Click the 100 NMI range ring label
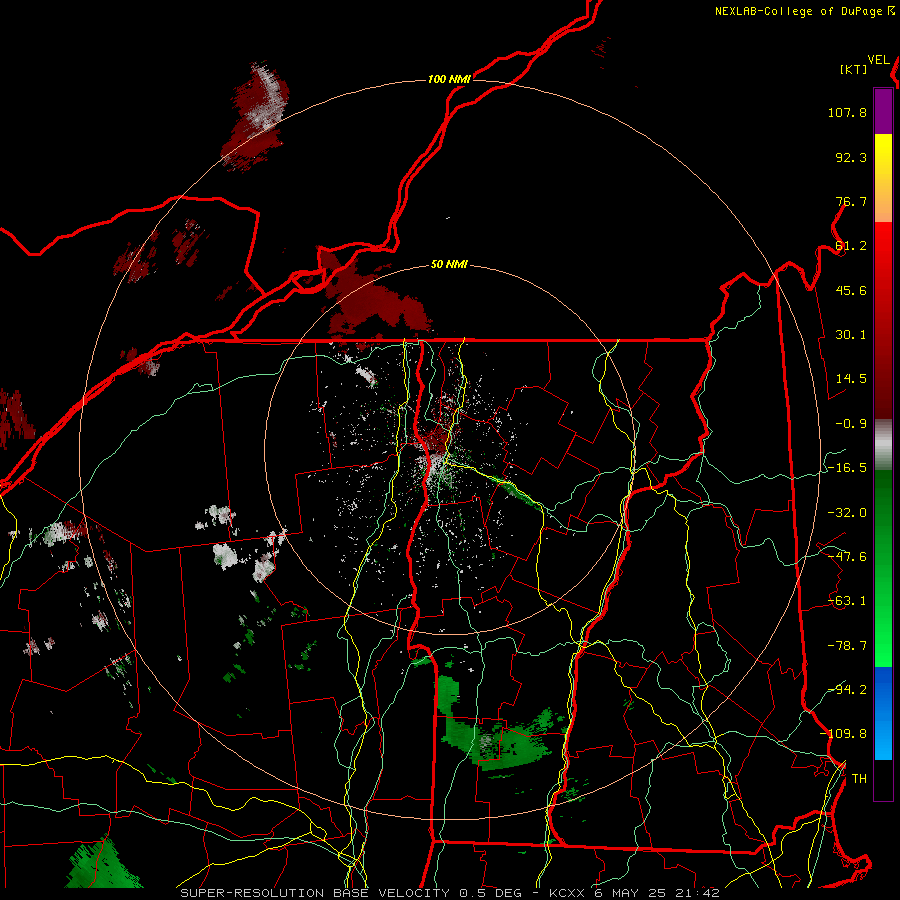The image size is (900, 900). pos(449,79)
